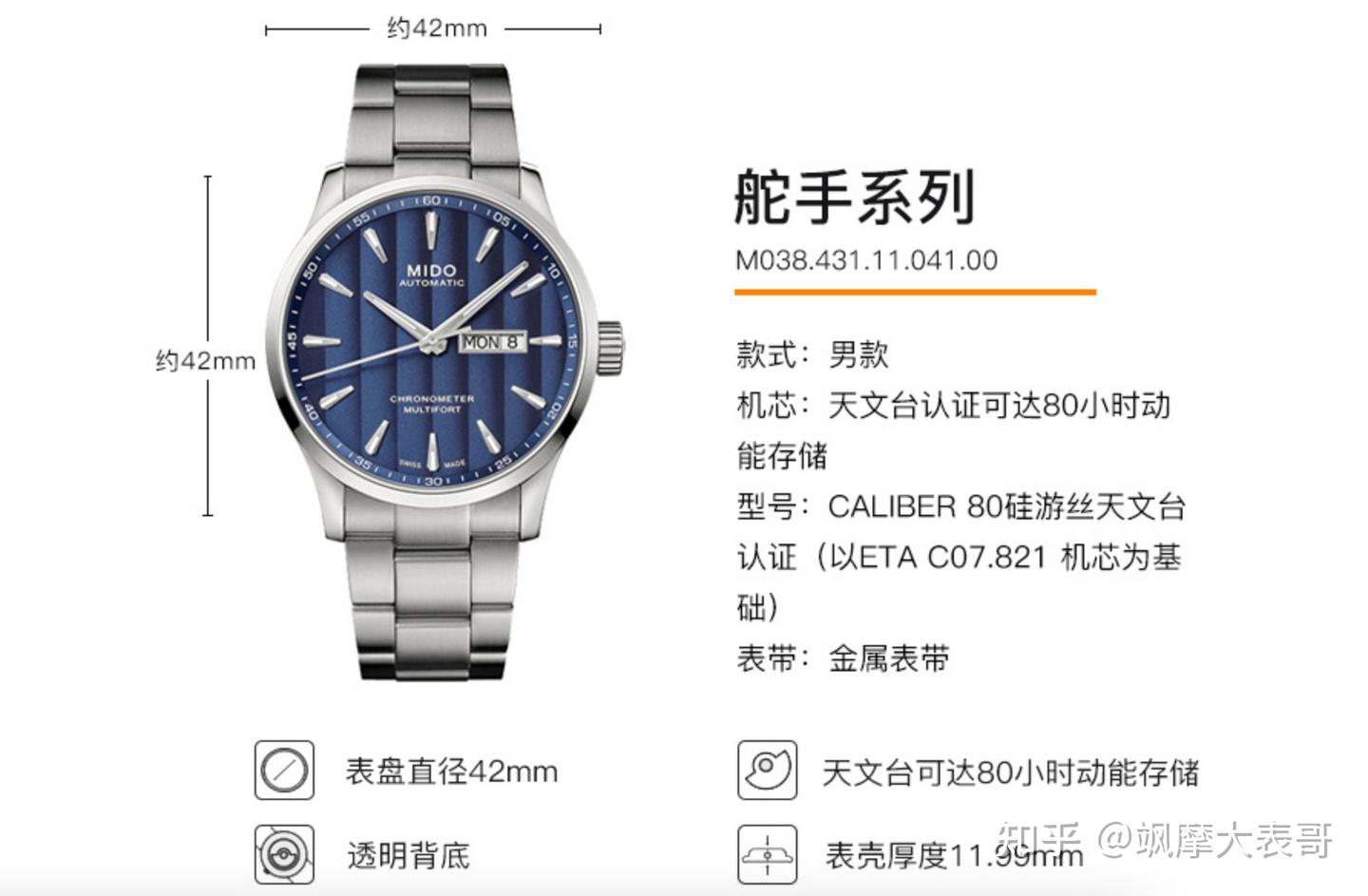Viewport: 1368px width, 896px height.
Task: Click the transparent case back icon
Action: [284, 854]
